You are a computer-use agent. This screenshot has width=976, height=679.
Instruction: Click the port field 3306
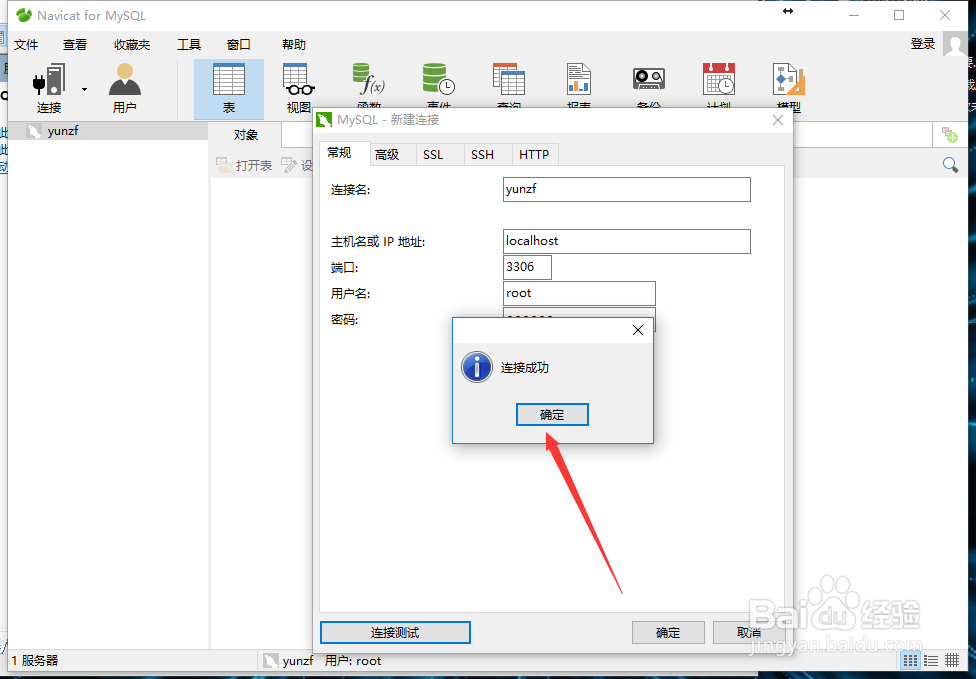tap(527, 267)
